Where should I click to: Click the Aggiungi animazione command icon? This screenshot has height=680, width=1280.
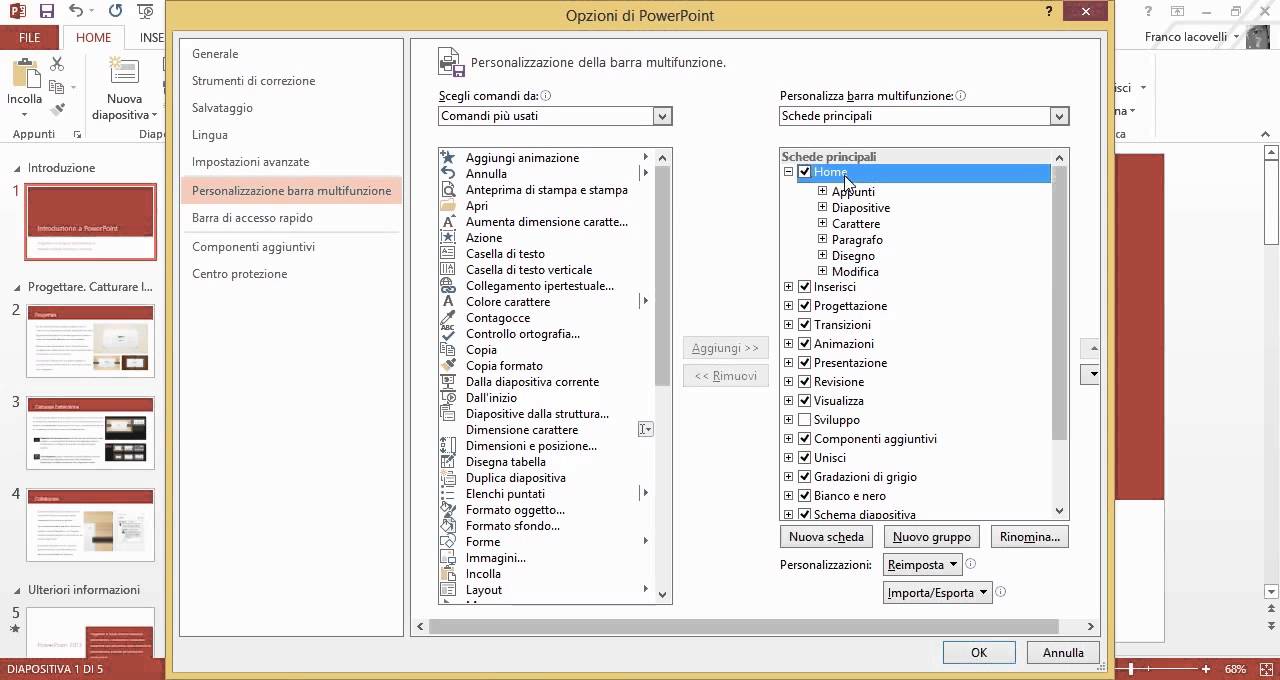pos(448,158)
